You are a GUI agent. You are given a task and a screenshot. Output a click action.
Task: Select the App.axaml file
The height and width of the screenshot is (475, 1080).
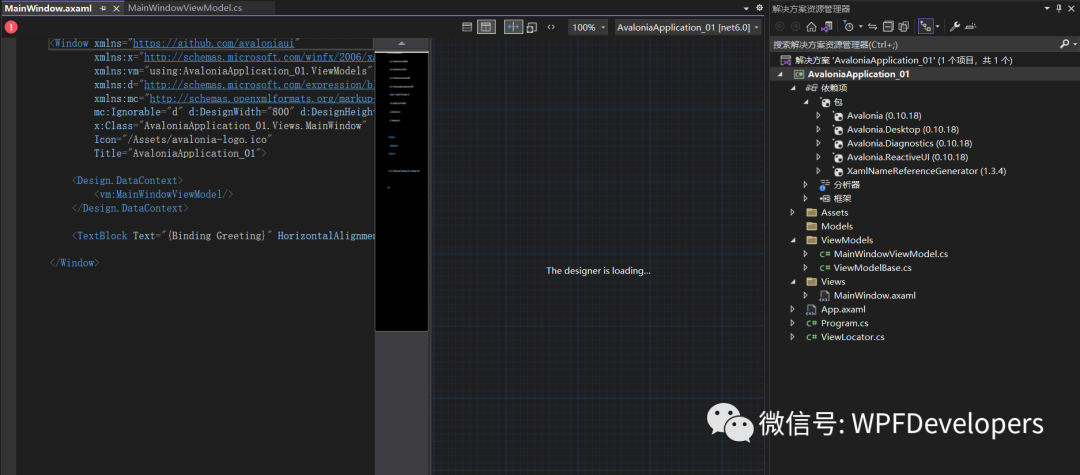coord(843,309)
